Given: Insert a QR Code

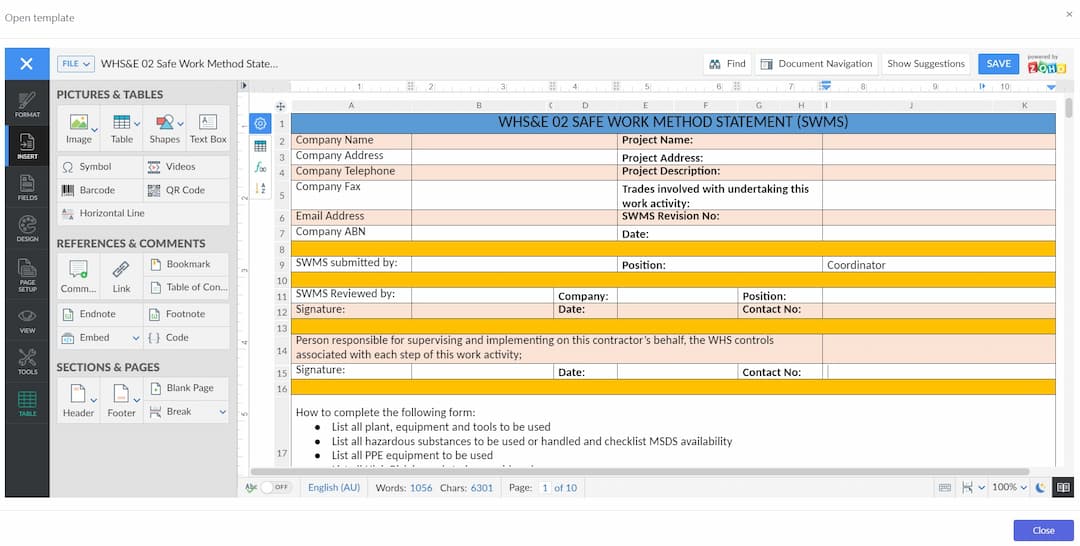Looking at the screenshot, I should (187, 190).
